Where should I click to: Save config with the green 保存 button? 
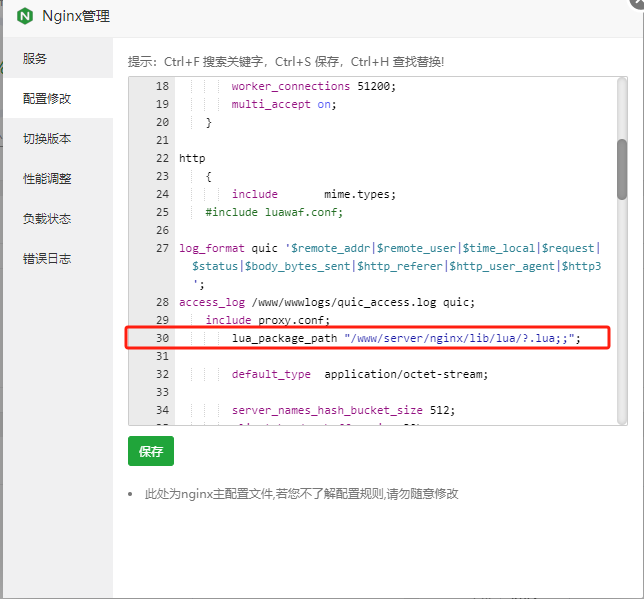(151, 451)
